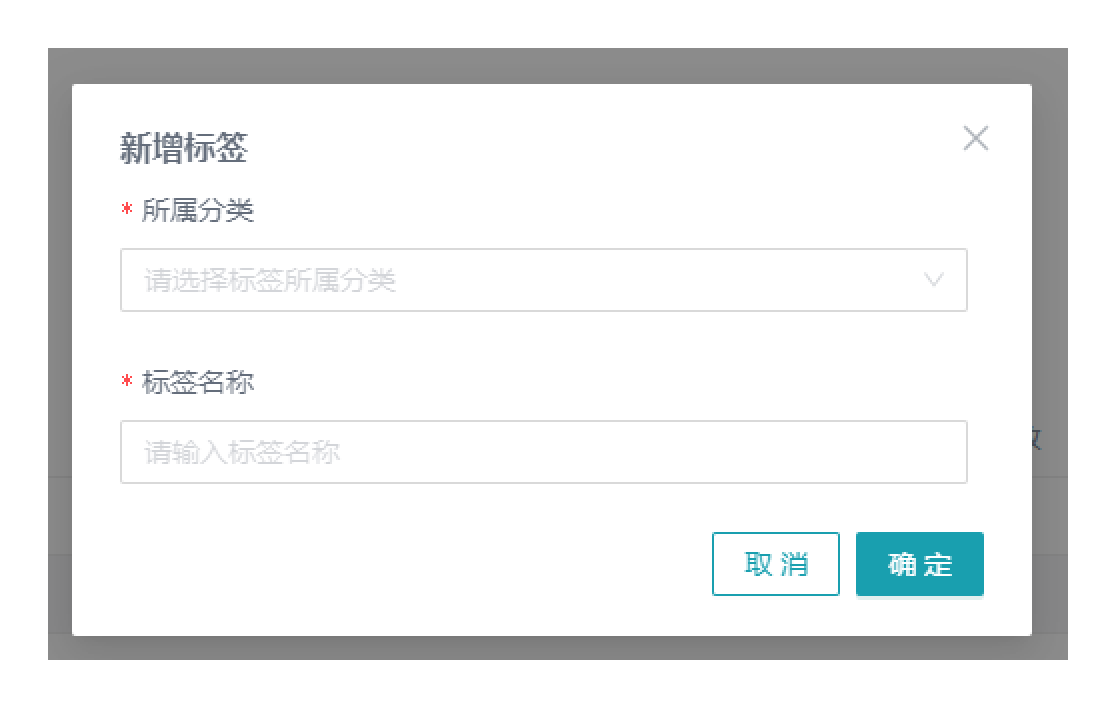Close the 新增标签 dialog with the X icon

click(x=975, y=139)
